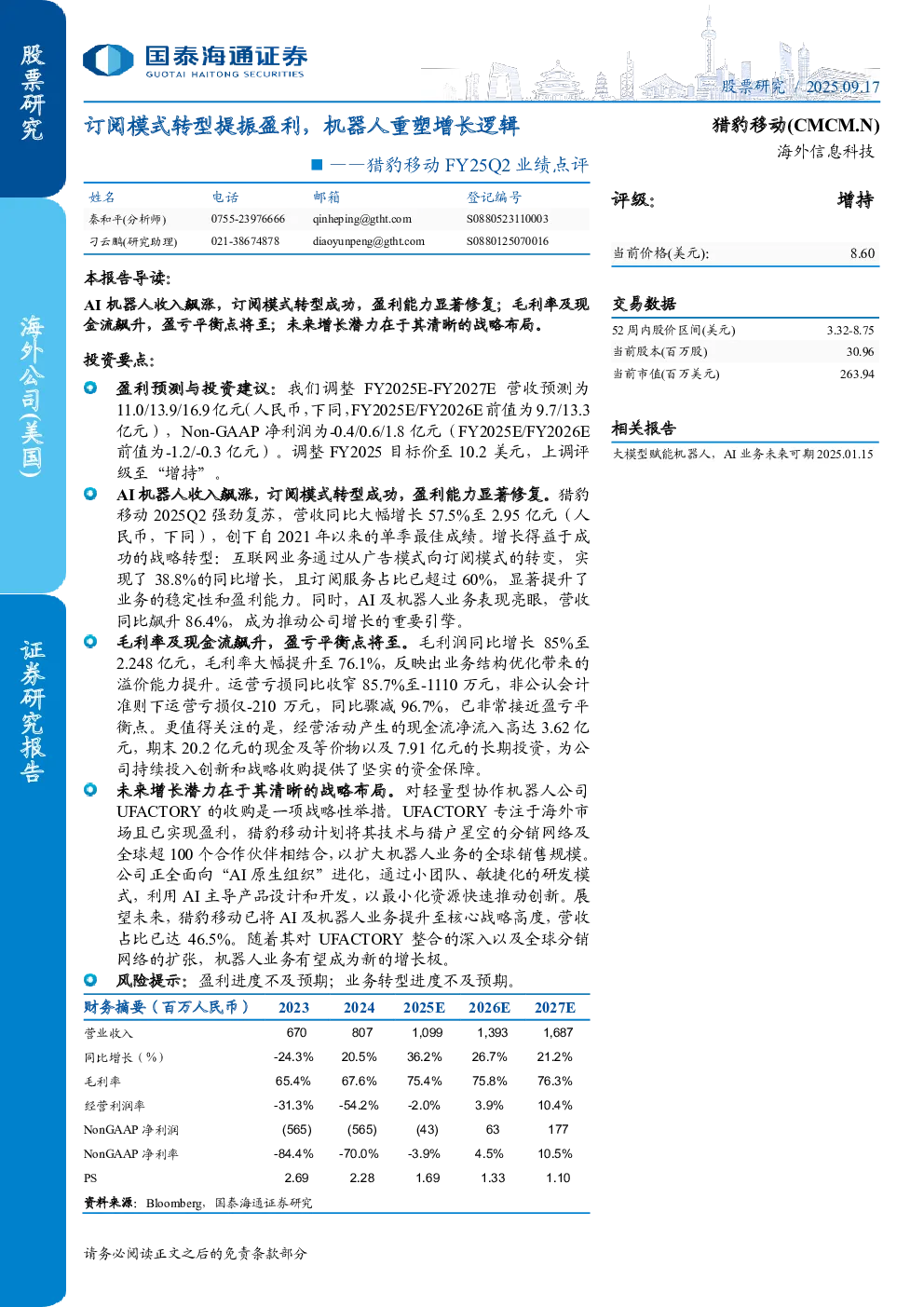Click the email diaoyunpeng@gtht.com
The width and height of the screenshot is (924, 1307).
point(368,241)
